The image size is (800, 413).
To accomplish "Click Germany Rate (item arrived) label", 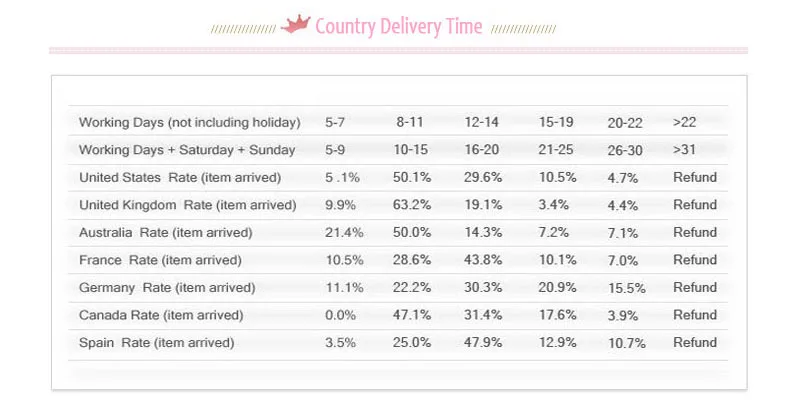I will click(167, 288).
